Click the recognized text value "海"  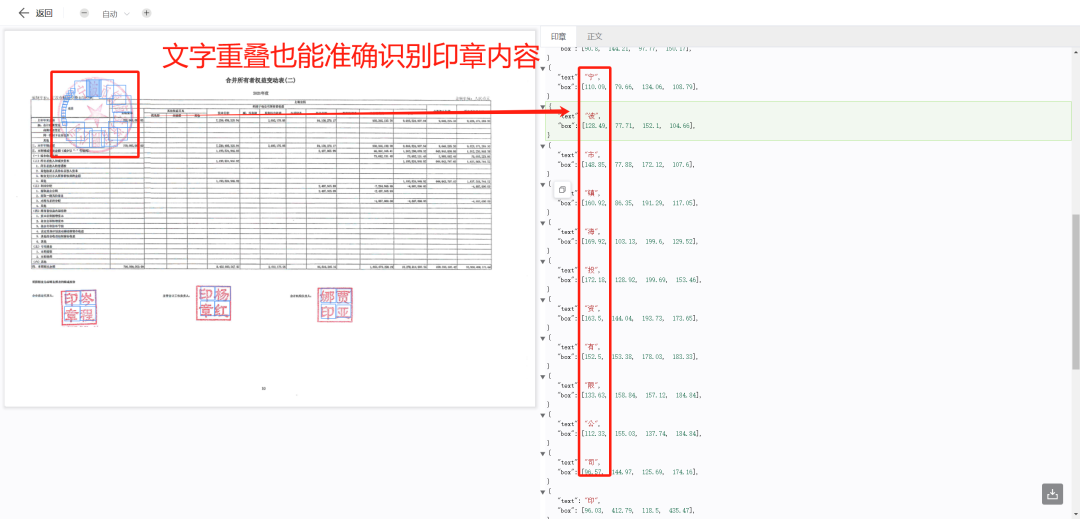(x=591, y=231)
